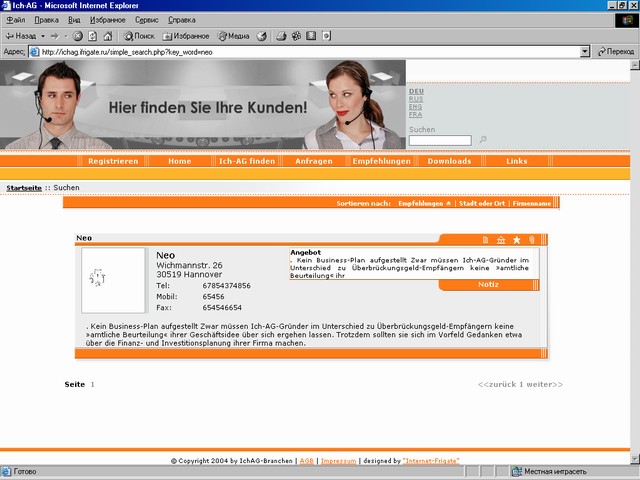Open the Избранное menu in menu bar
The width and height of the screenshot is (640, 480).
(x=108, y=20)
